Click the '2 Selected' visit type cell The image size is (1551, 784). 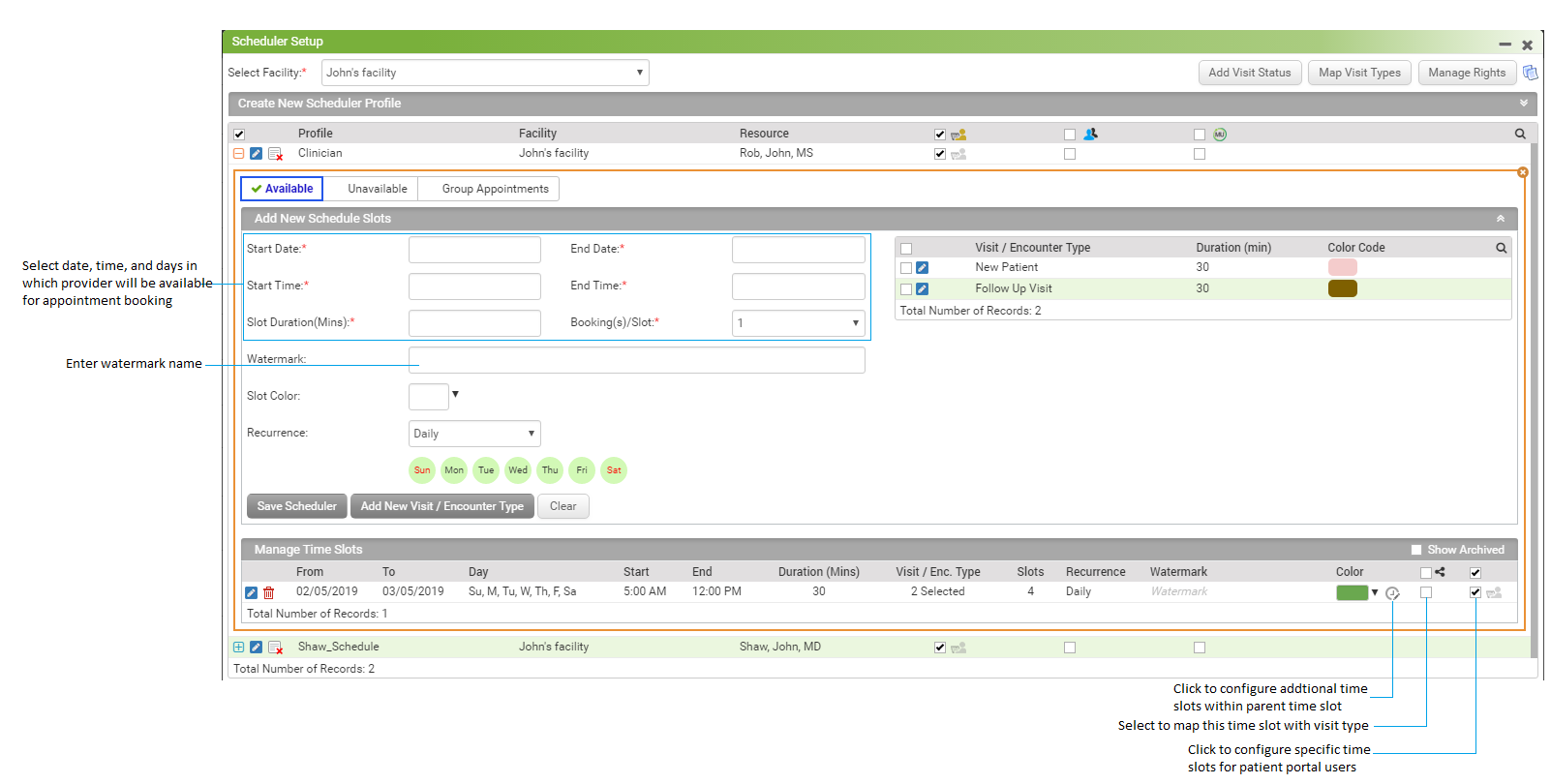tap(937, 591)
